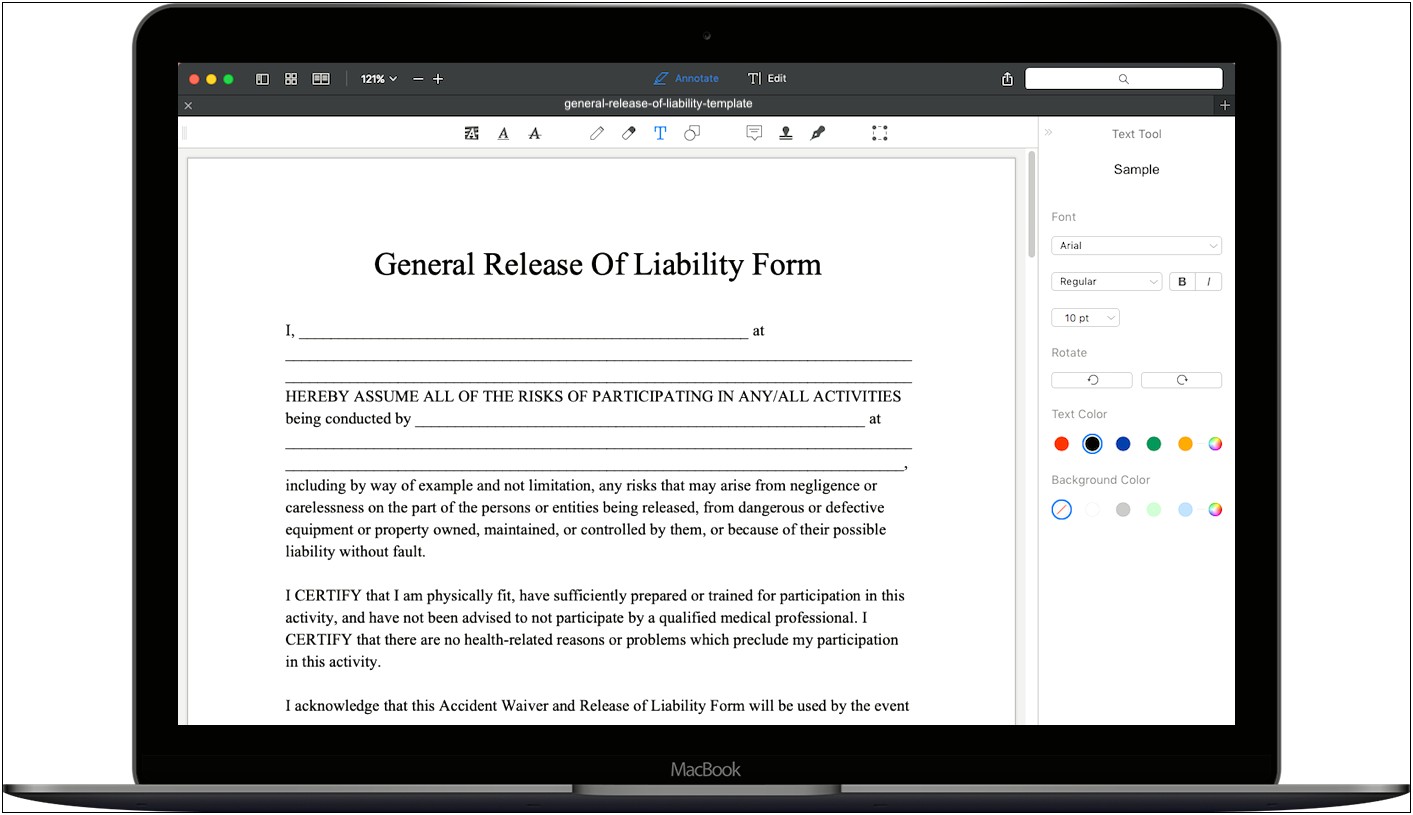Viewport: 1413px width, 815px height.
Task: Choose light green background color
Action: point(1154,510)
